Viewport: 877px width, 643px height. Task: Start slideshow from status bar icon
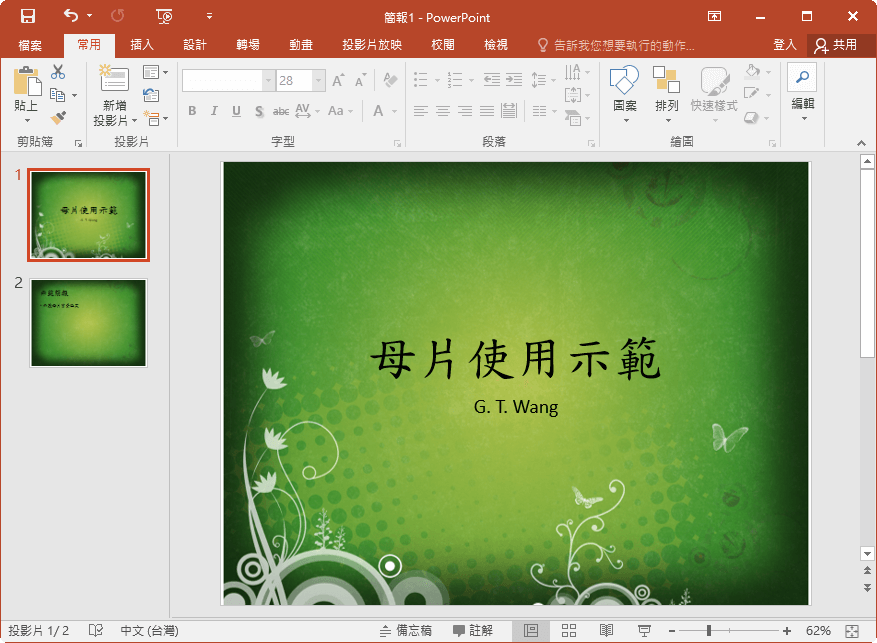pos(645,631)
